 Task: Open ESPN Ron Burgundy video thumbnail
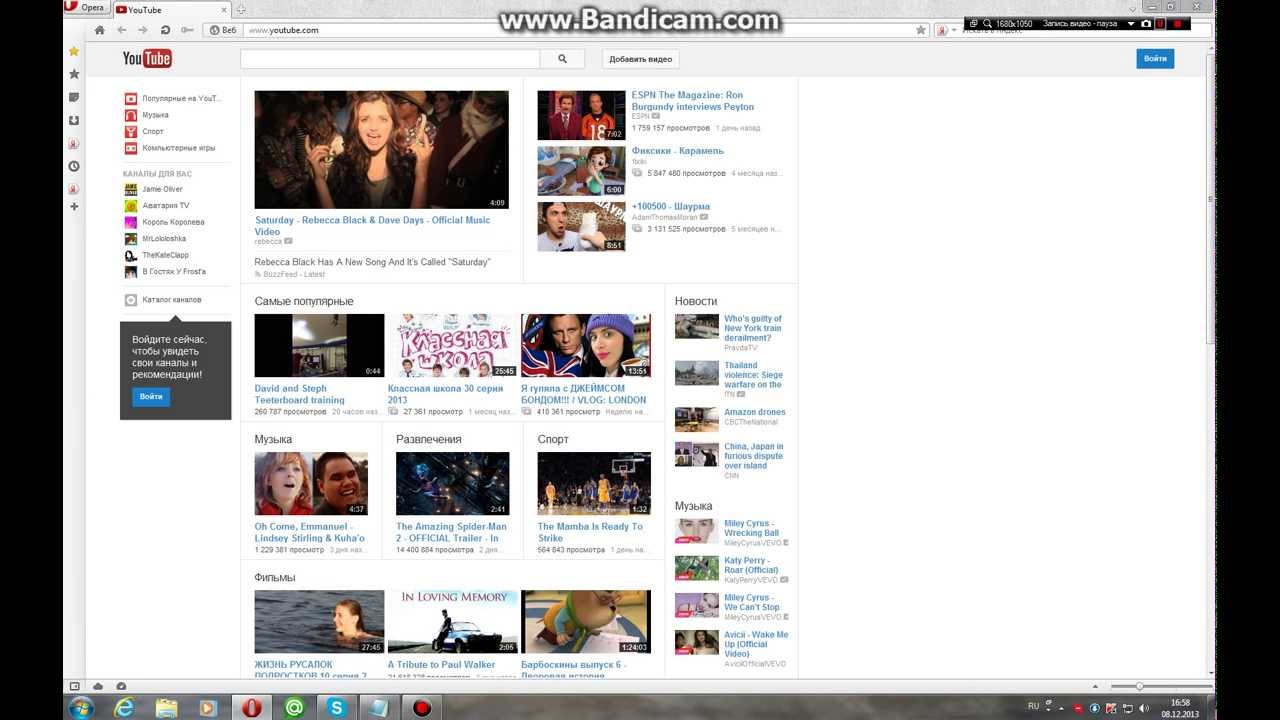(x=581, y=115)
